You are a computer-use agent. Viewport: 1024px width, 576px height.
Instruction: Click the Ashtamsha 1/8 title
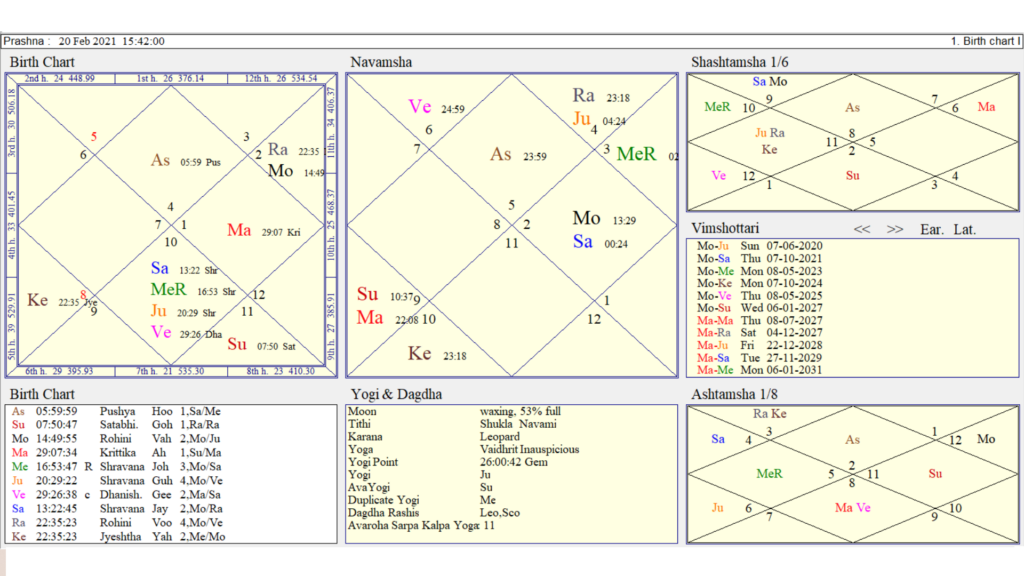[735, 394]
